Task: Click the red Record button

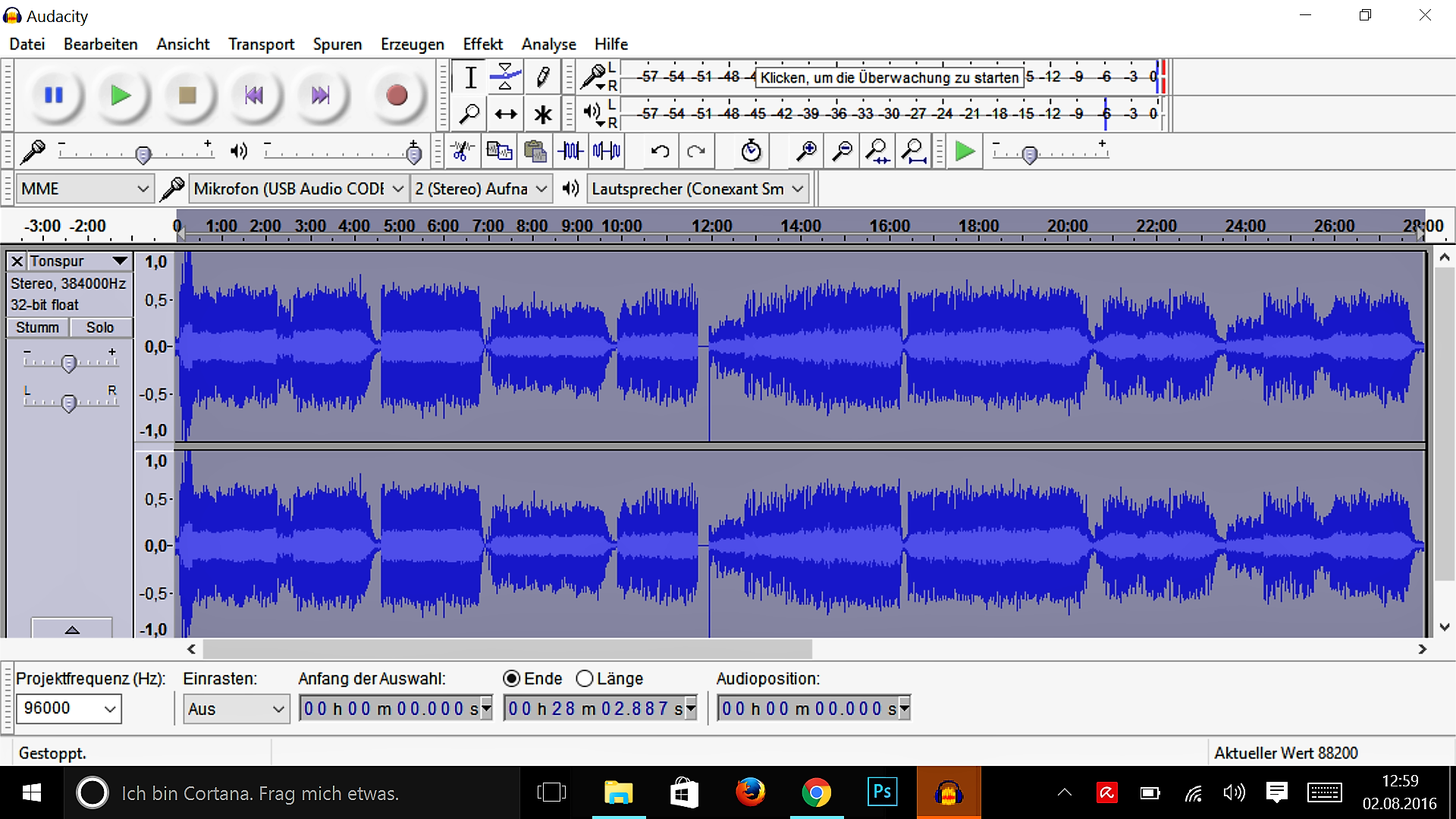Action: (x=396, y=96)
